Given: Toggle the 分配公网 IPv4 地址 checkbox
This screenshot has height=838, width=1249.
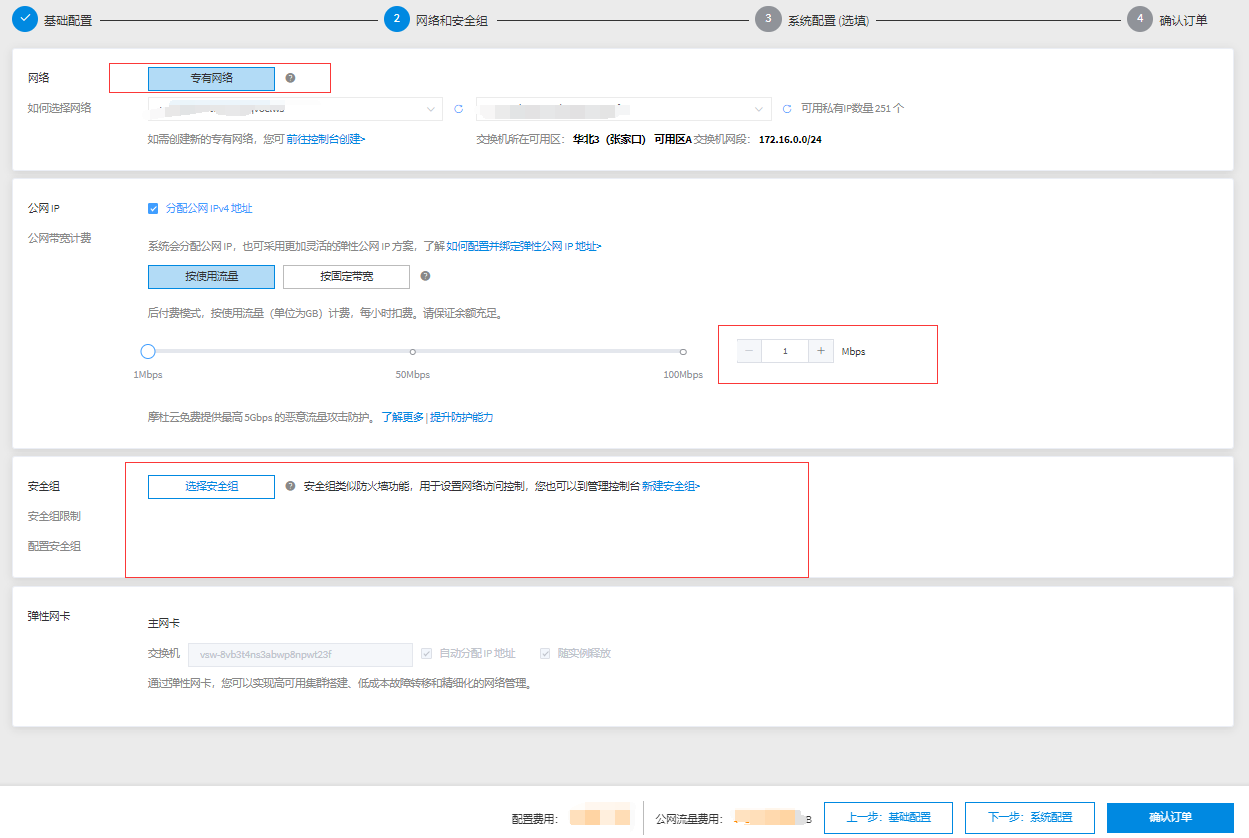Looking at the screenshot, I should (153, 208).
